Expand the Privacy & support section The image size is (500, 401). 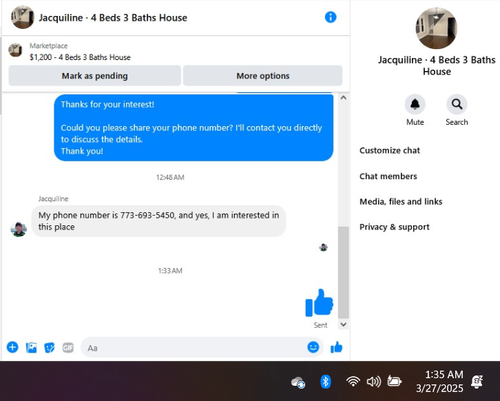tap(394, 227)
